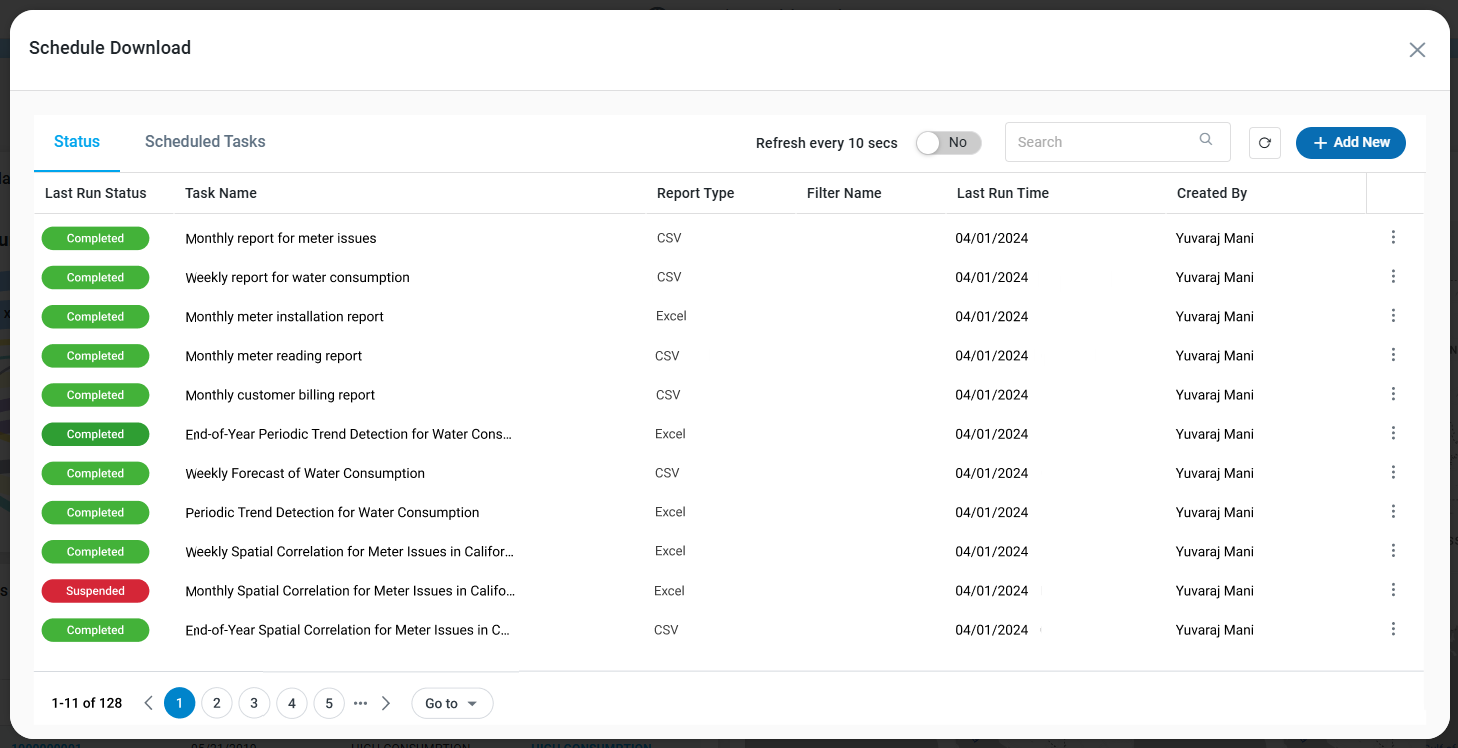This screenshot has width=1458, height=748.
Task: Sort by Last Run Time column header
Action: pos(1002,193)
